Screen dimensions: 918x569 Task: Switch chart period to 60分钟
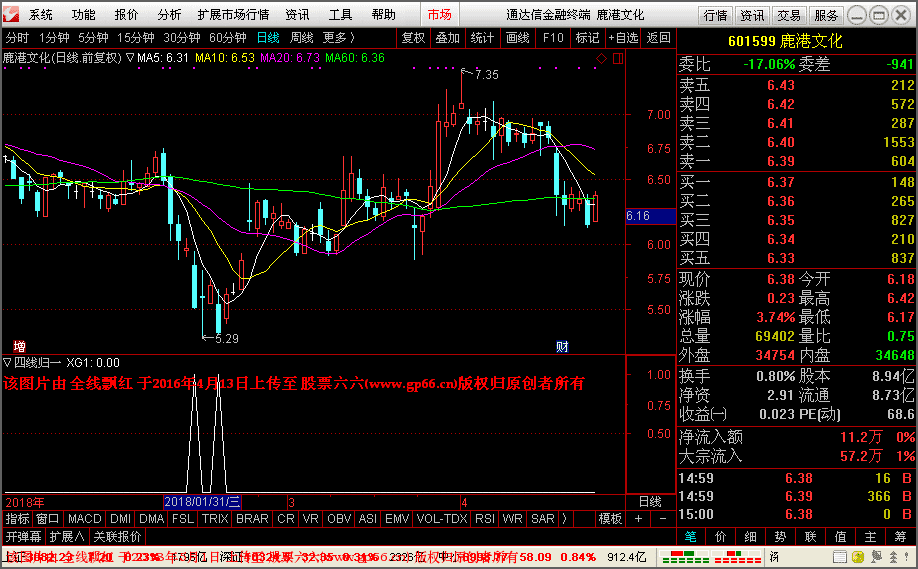click(227, 38)
